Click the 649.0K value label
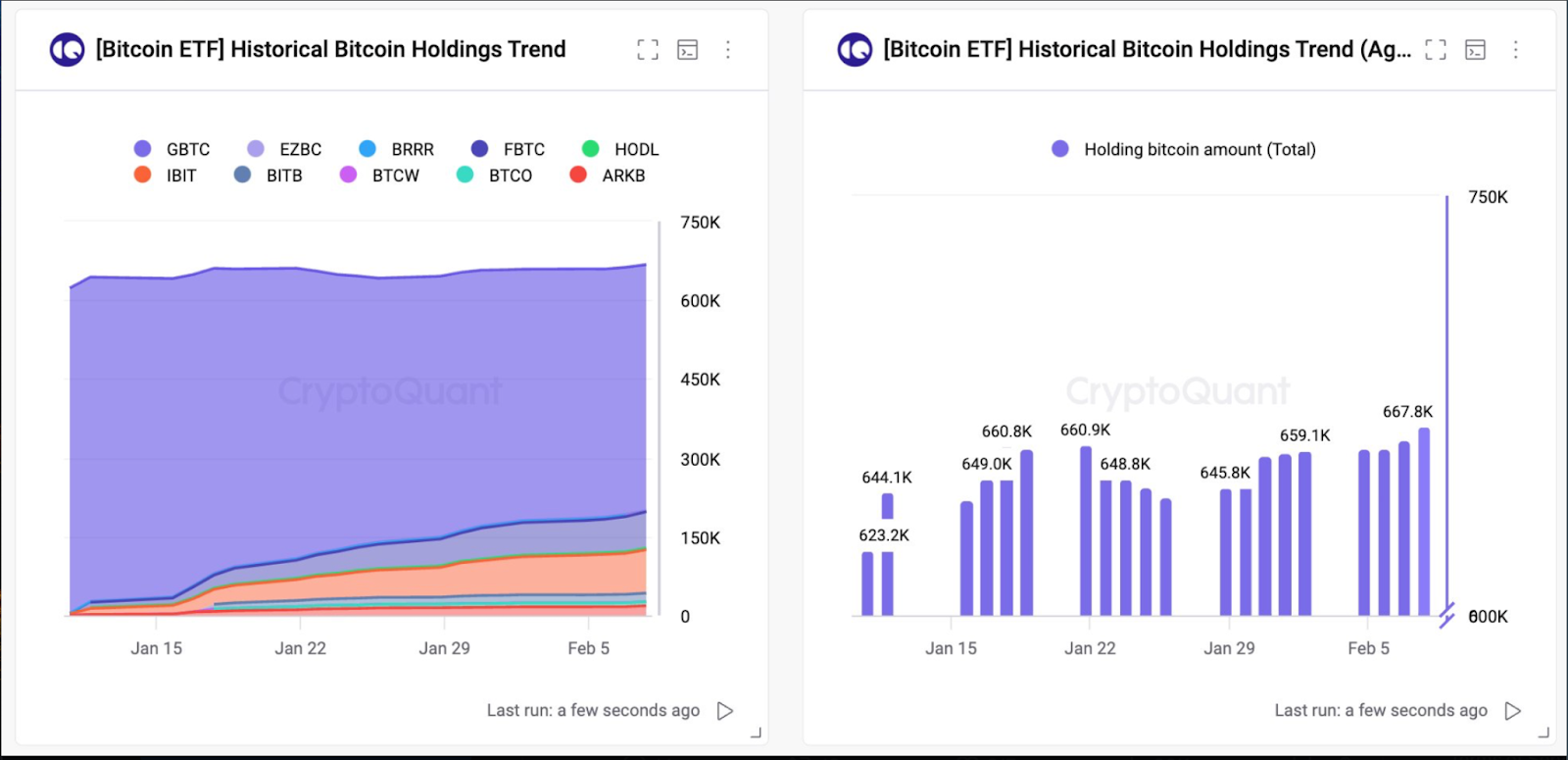The image size is (1568, 760). (x=987, y=464)
